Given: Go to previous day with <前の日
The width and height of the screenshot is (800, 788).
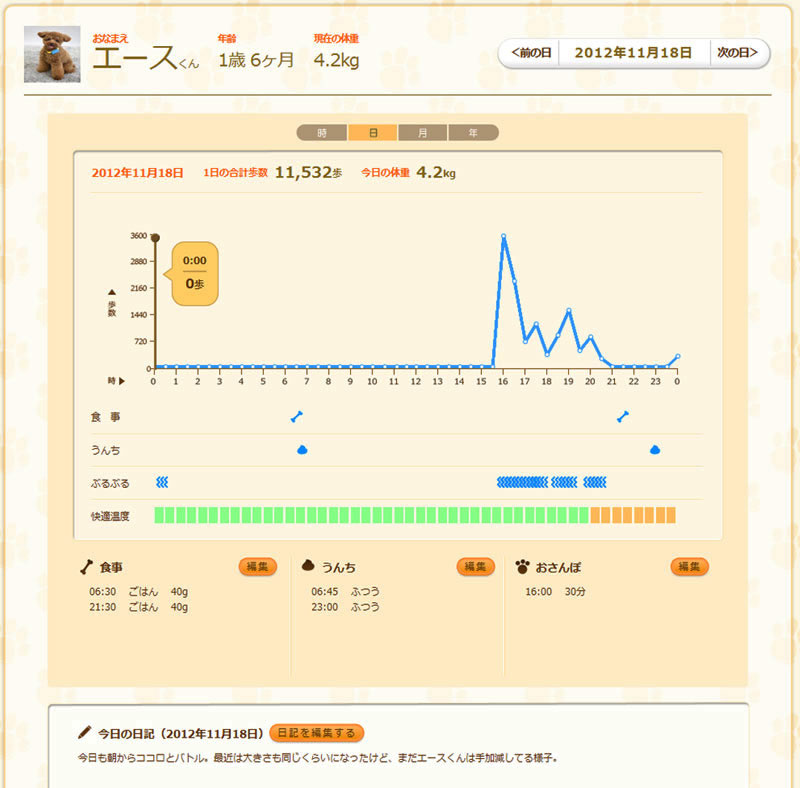Looking at the screenshot, I should pyautogui.click(x=530, y=53).
